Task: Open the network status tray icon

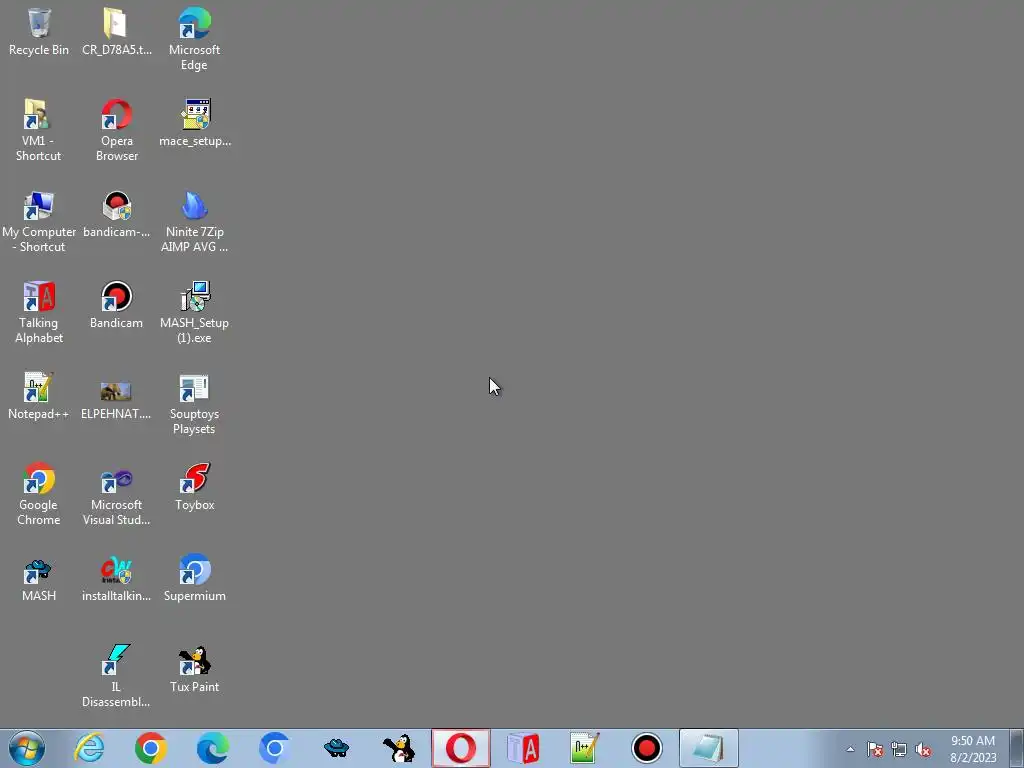Action: [x=899, y=749]
